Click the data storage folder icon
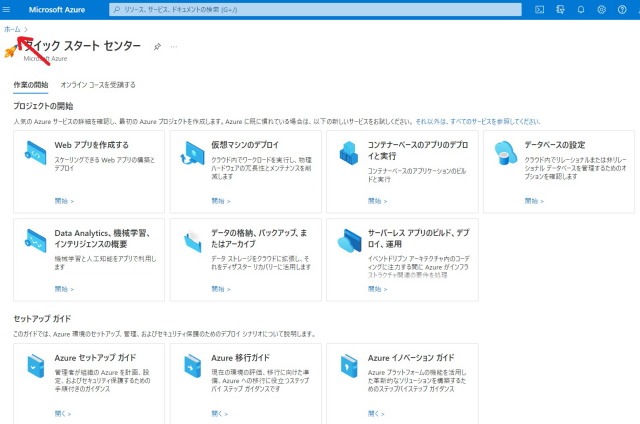640x424 pixels. tap(192, 241)
